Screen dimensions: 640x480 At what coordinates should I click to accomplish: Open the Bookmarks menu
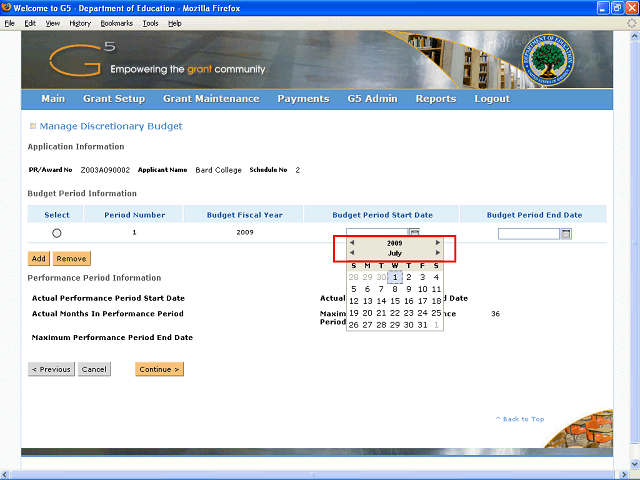[x=117, y=24]
